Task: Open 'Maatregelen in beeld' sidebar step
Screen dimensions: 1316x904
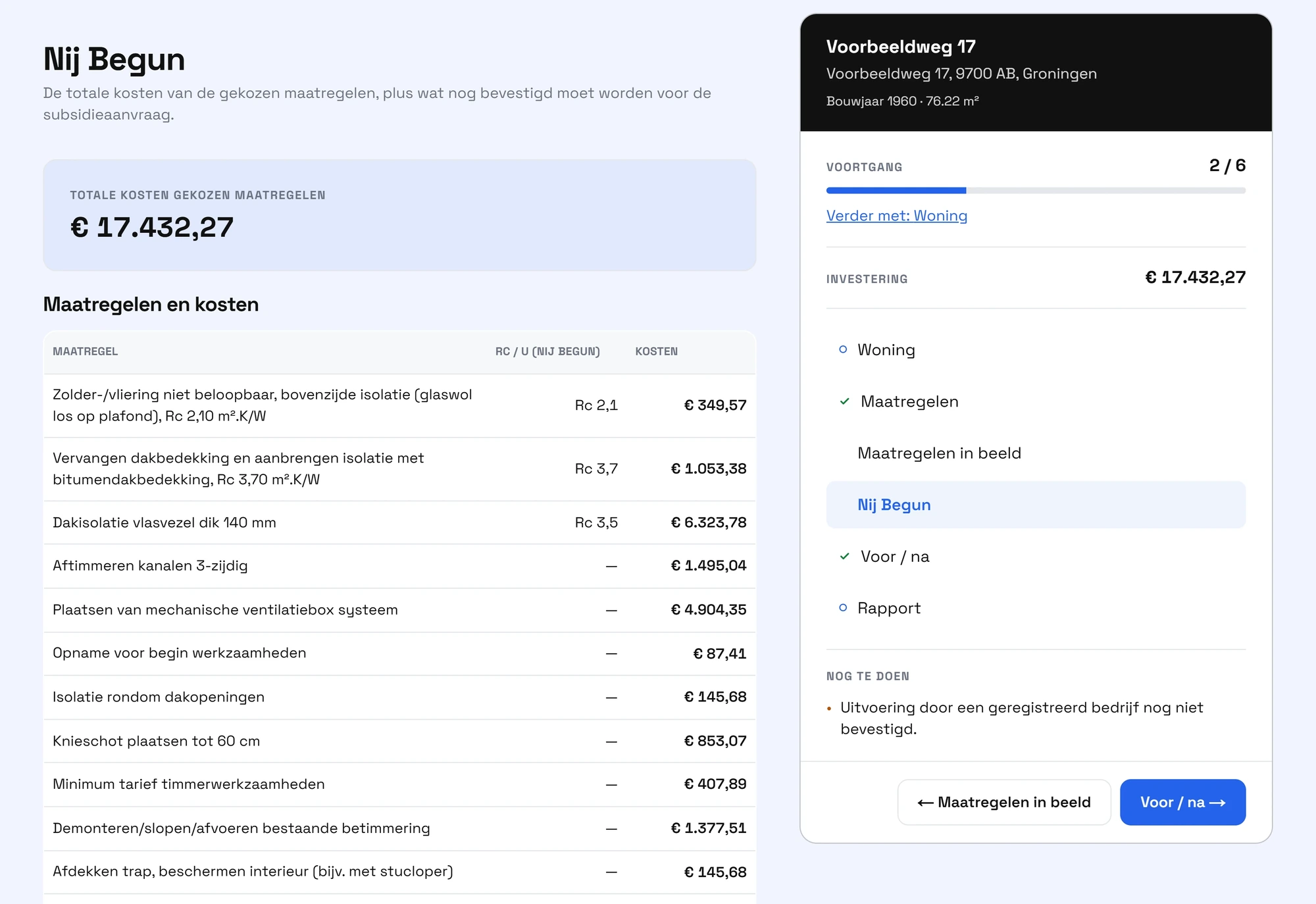Action: pos(1036,453)
